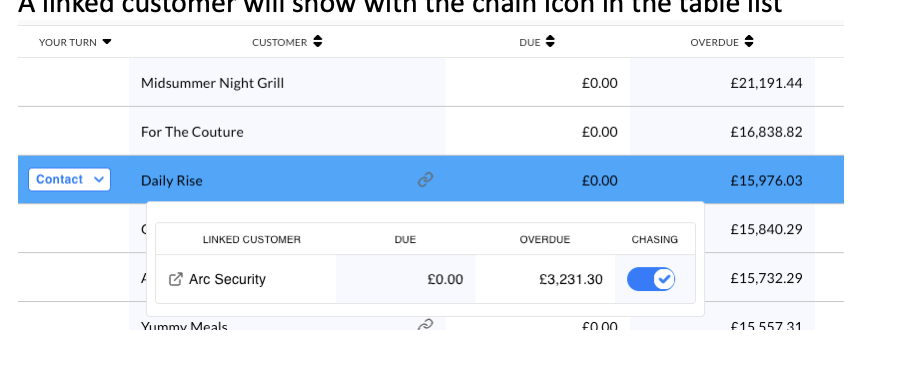This screenshot has height=378, width=902.
Task: Open the Your Turn sort dropdown arrow
Action: click(x=106, y=41)
